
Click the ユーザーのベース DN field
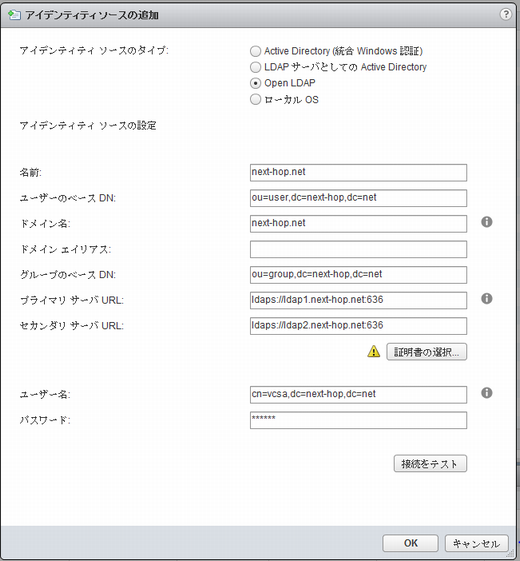click(x=358, y=198)
